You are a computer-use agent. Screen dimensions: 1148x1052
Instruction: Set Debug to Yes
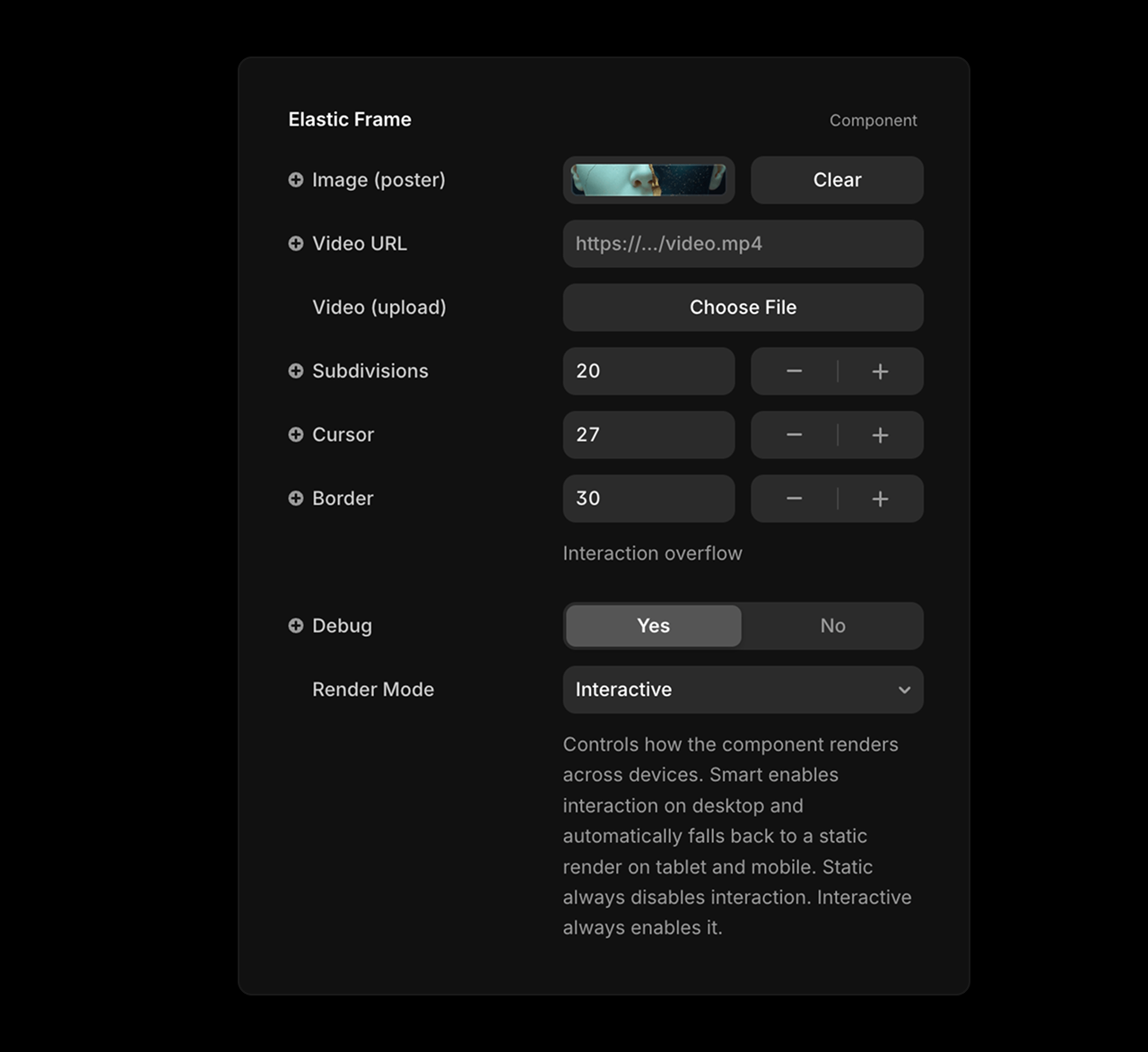pos(653,626)
